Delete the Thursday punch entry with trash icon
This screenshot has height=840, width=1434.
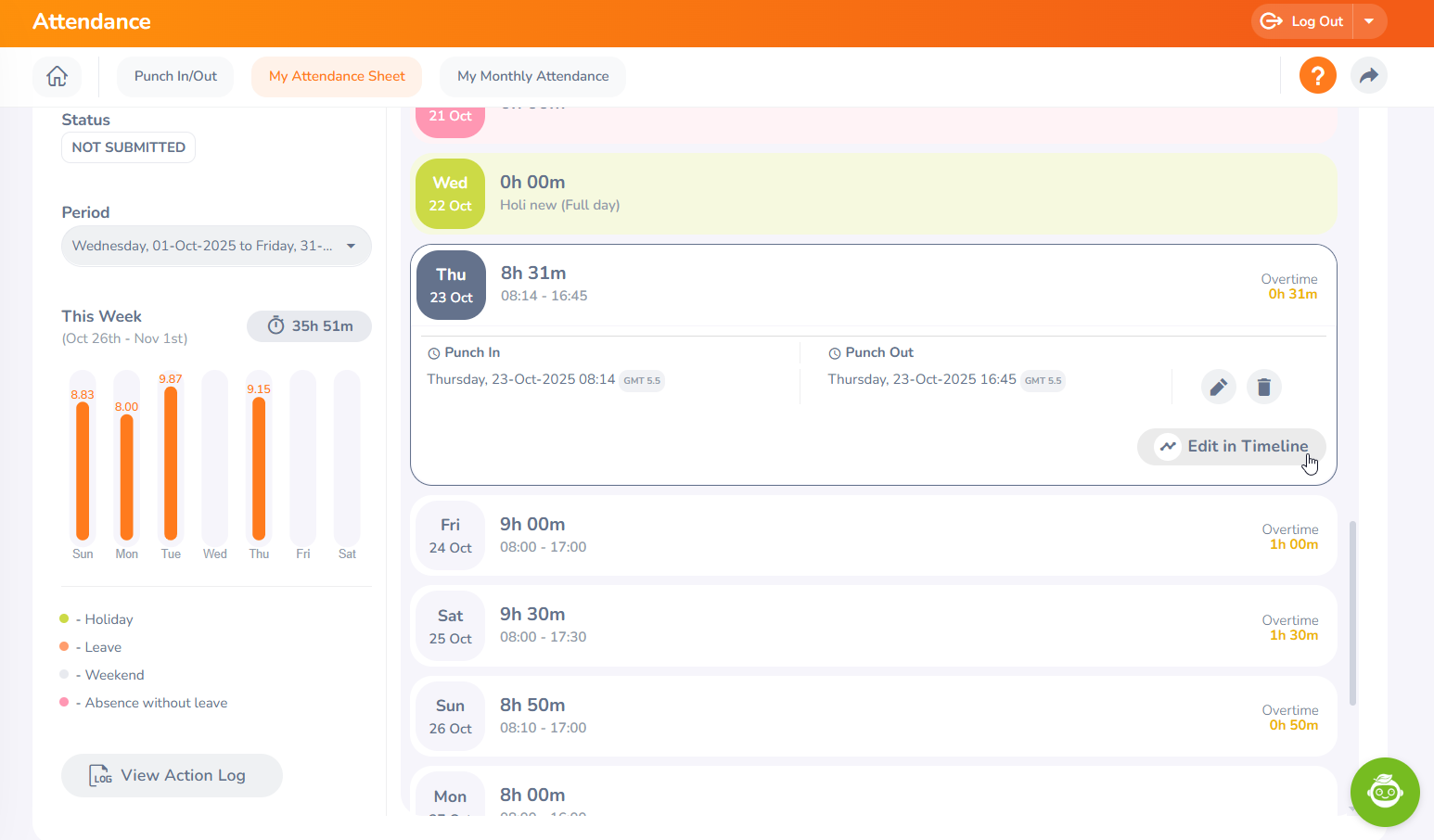(x=1263, y=387)
